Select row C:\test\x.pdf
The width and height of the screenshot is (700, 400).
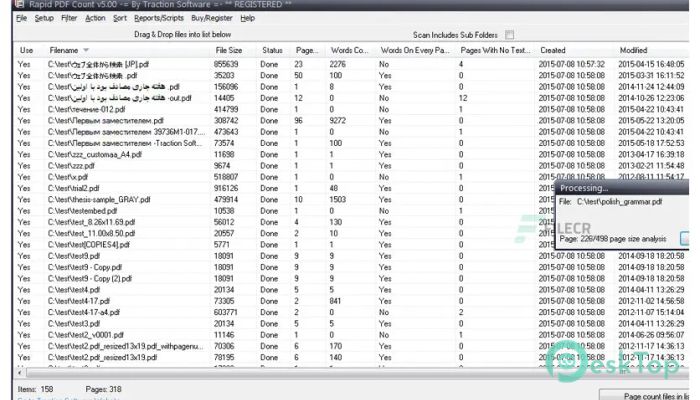click(x=352, y=177)
